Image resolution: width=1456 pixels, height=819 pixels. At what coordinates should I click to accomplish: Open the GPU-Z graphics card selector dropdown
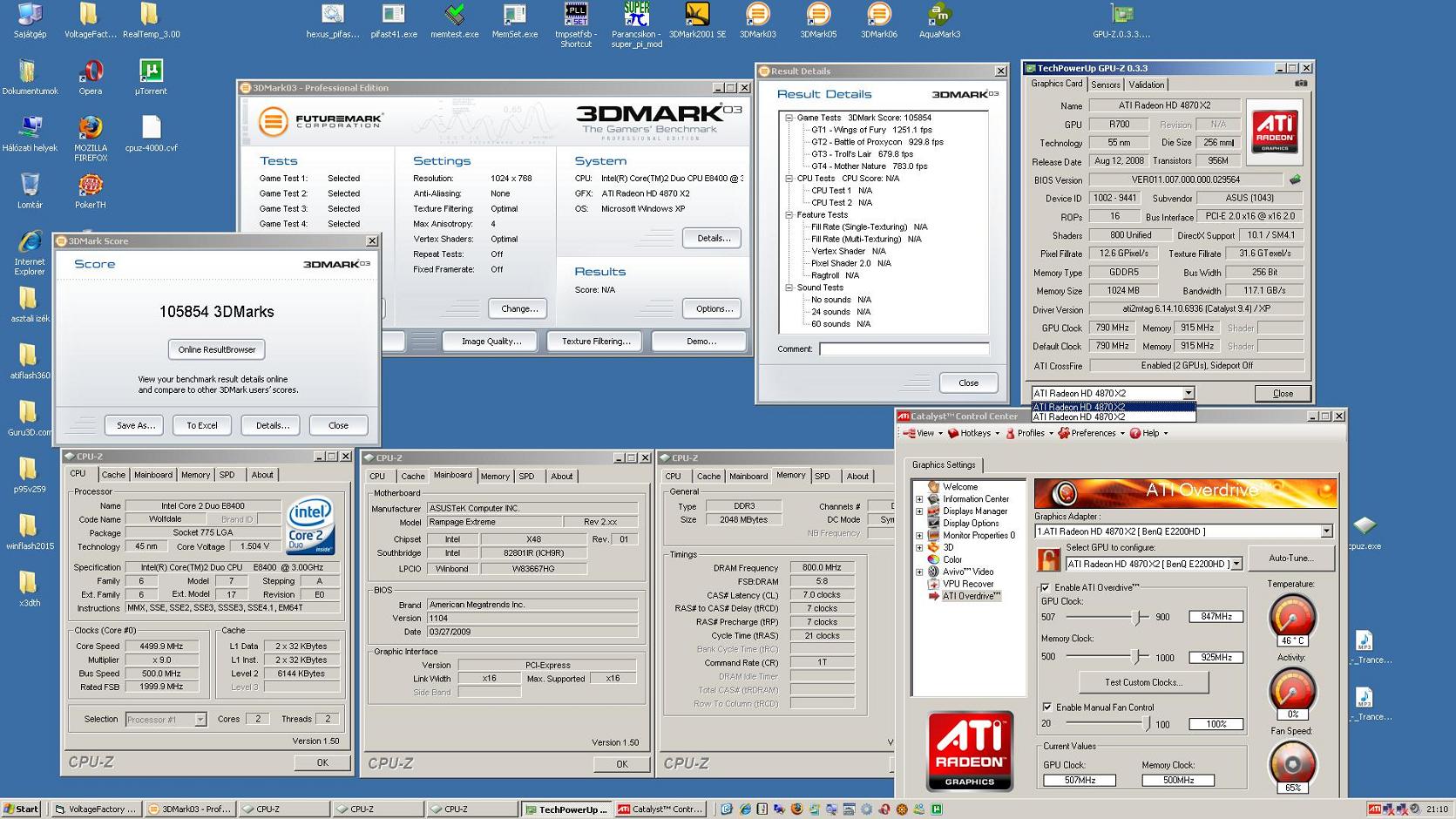(x=1189, y=393)
